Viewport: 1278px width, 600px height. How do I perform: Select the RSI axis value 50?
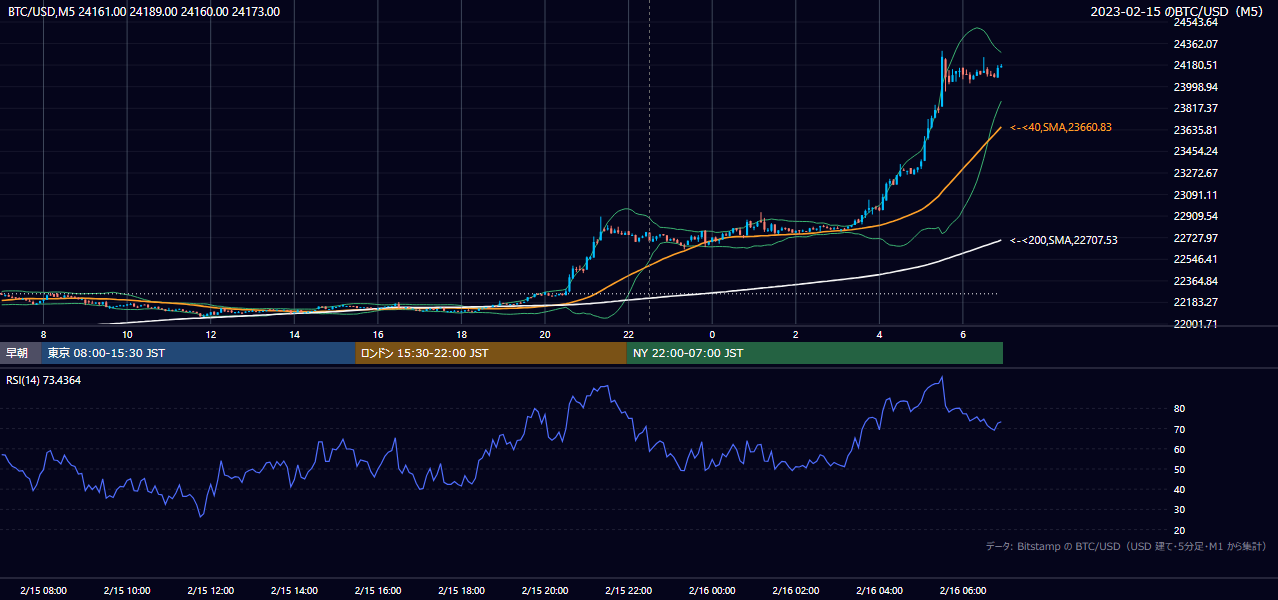pos(1179,469)
